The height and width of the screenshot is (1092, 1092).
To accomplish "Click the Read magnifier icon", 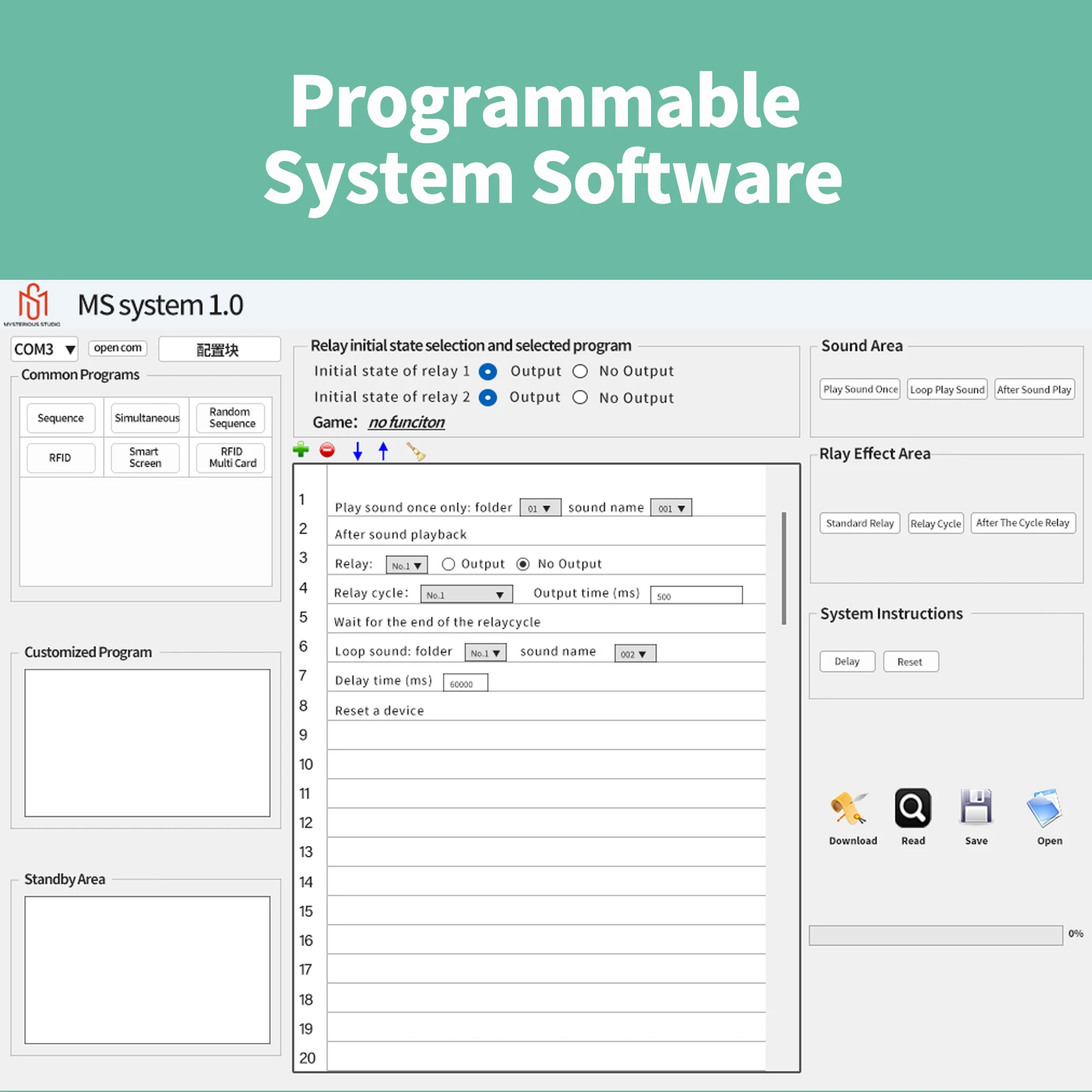I will (x=913, y=808).
